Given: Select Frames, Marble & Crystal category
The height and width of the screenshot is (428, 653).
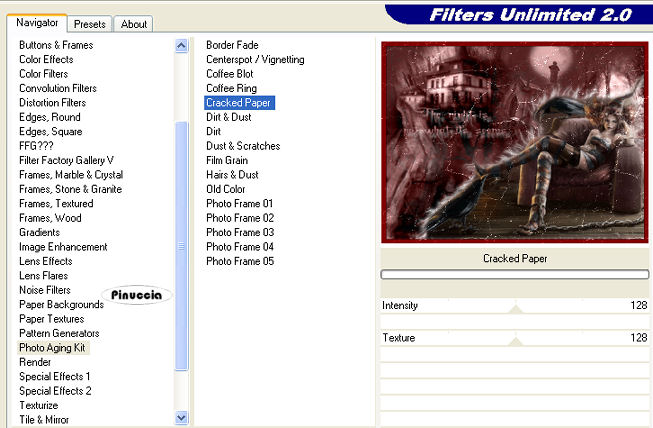Looking at the screenshot, I should pyautogui.click(x=71, y=175).
